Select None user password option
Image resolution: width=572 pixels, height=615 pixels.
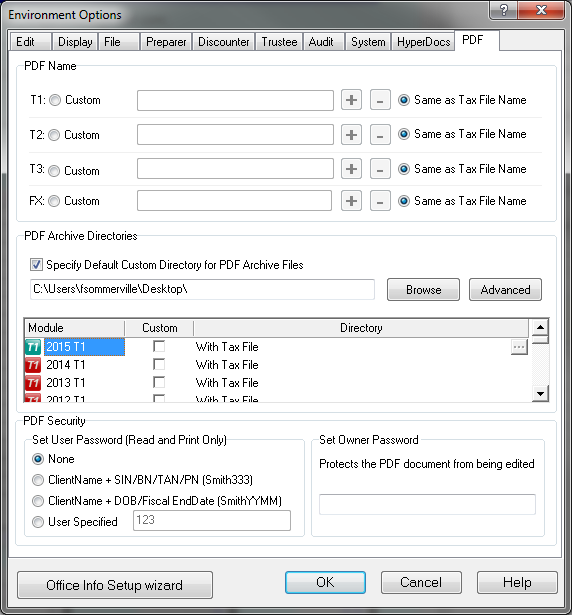pyautogui.click(x=38, y=459)
